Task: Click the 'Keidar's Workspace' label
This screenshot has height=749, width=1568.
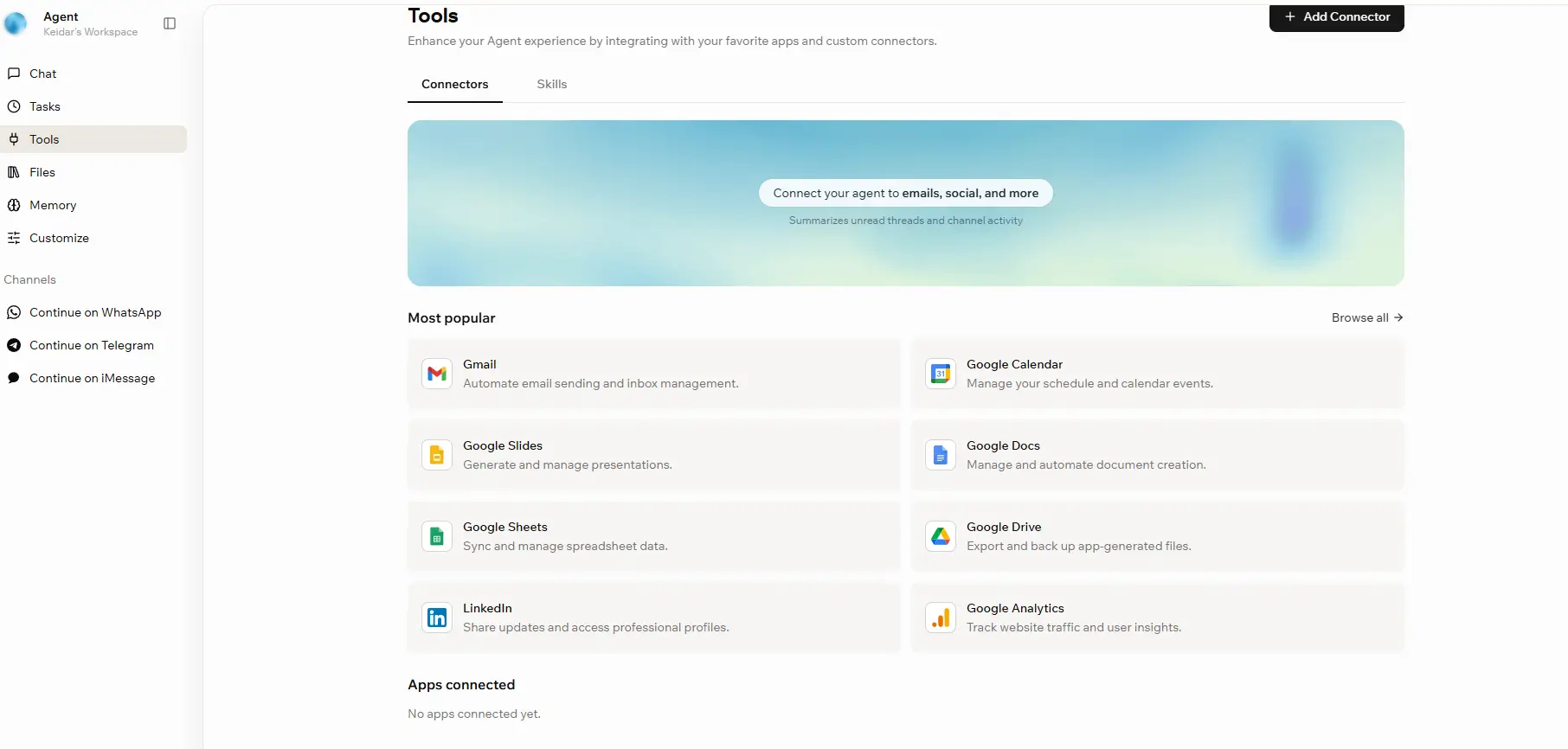Action: tap(91, 32)
